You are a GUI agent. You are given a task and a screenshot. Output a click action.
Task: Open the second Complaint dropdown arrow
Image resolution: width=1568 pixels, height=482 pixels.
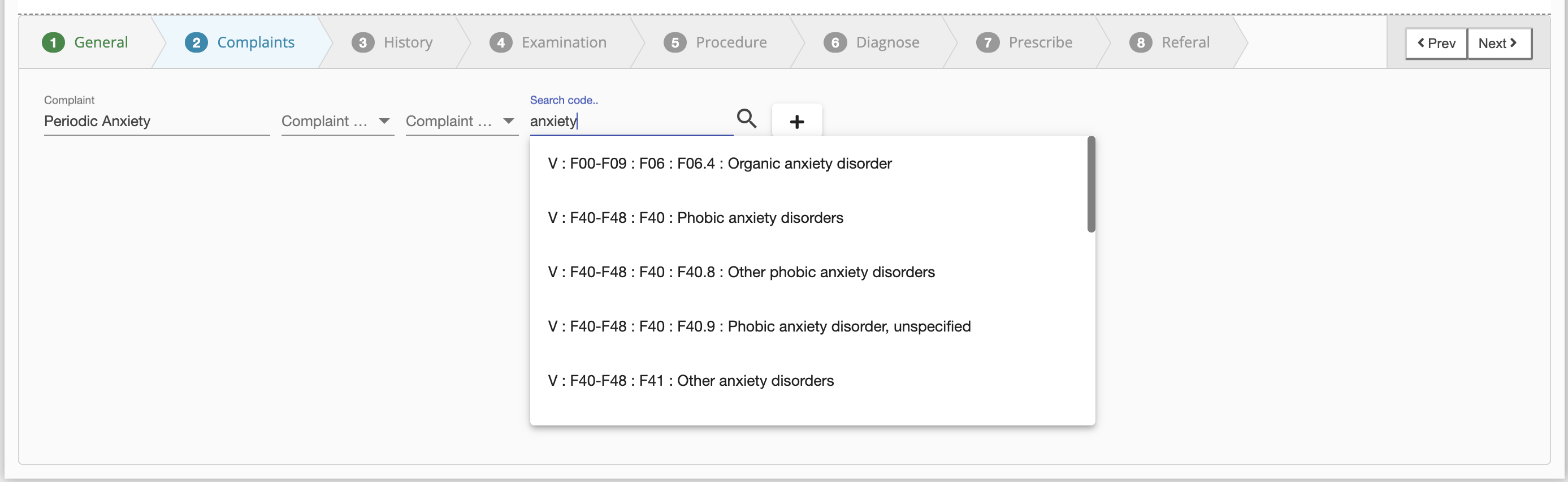point(508,121)
